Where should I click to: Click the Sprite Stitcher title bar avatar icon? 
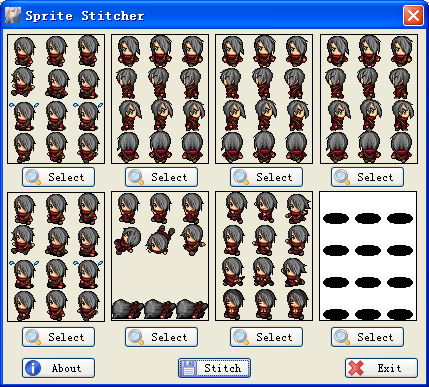point(13,15)
